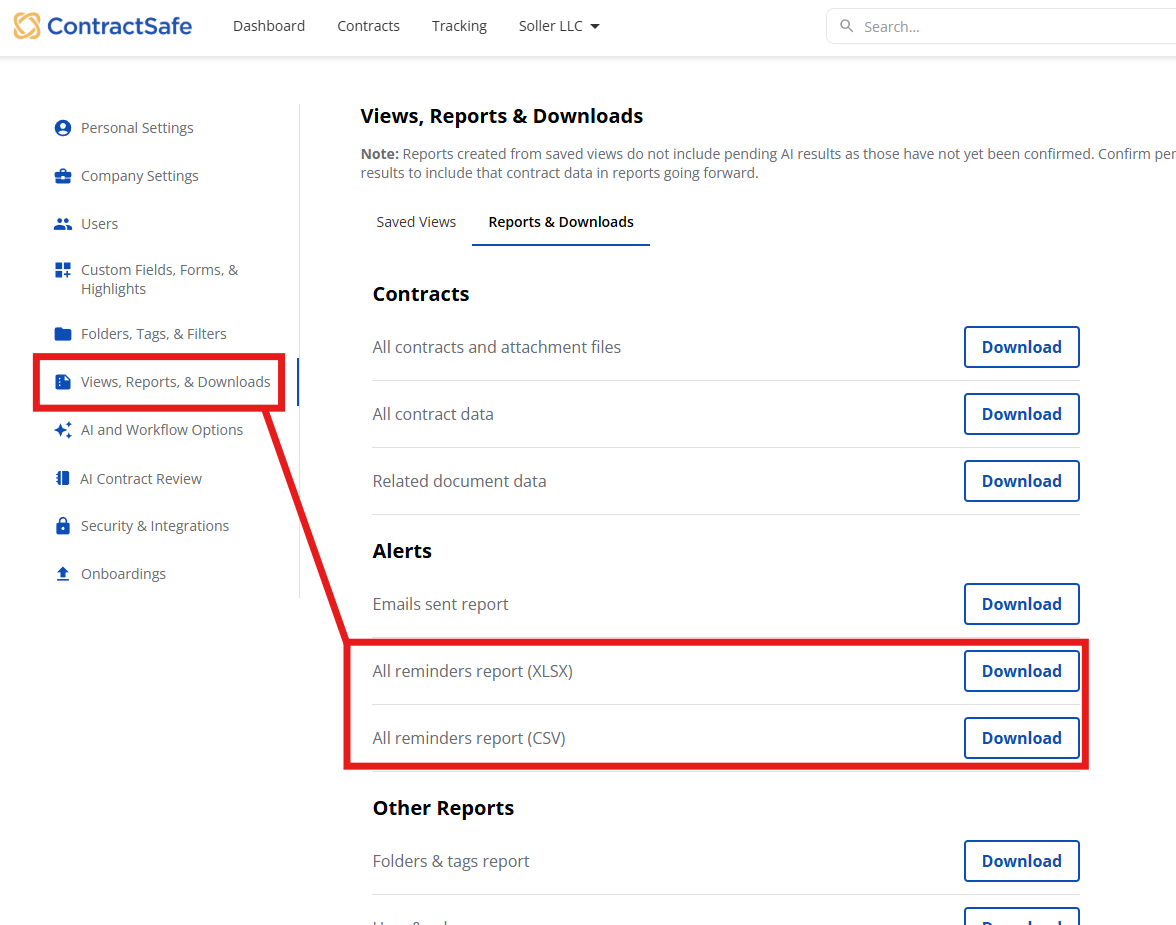Click Custom Fields, Forms, & Highlights icon
Viewport: 1176px width, 925px height.
tap(63, 271)
